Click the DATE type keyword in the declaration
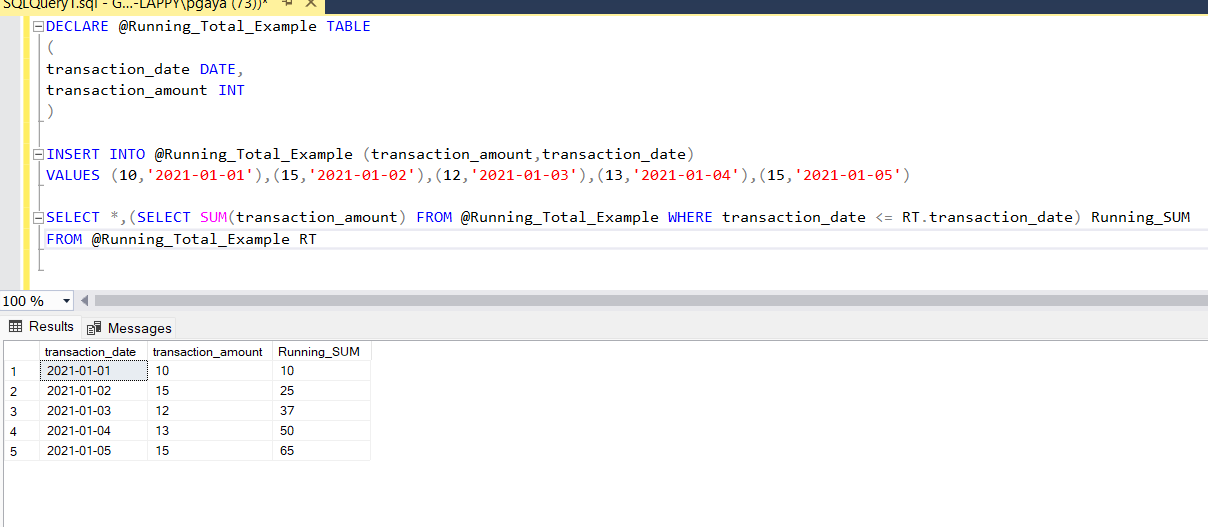Image resolution: width=1208 pixels, height=527 pixels. click(x=218, y=69)
